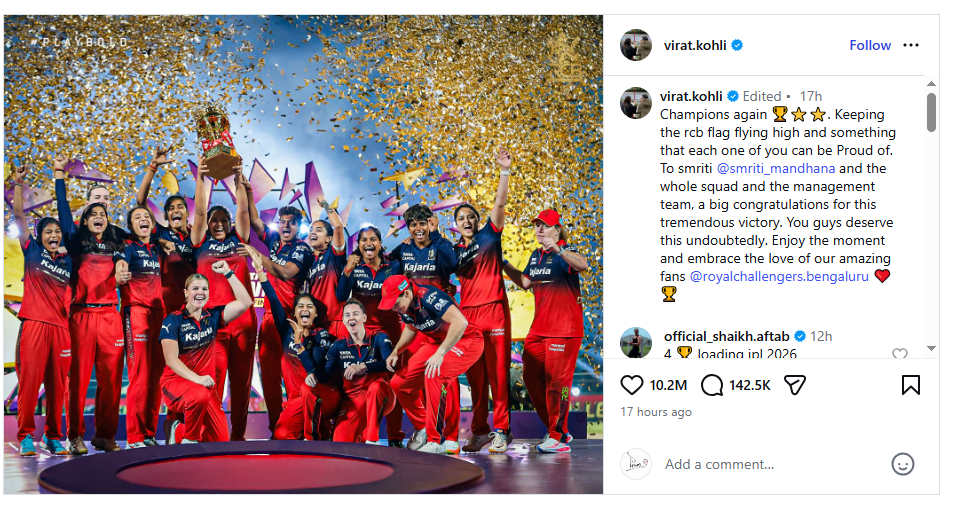Click the virat.kohli username in header
This screenshot has height=508, width=956.
pyautogui.click(x=694, y=45)
